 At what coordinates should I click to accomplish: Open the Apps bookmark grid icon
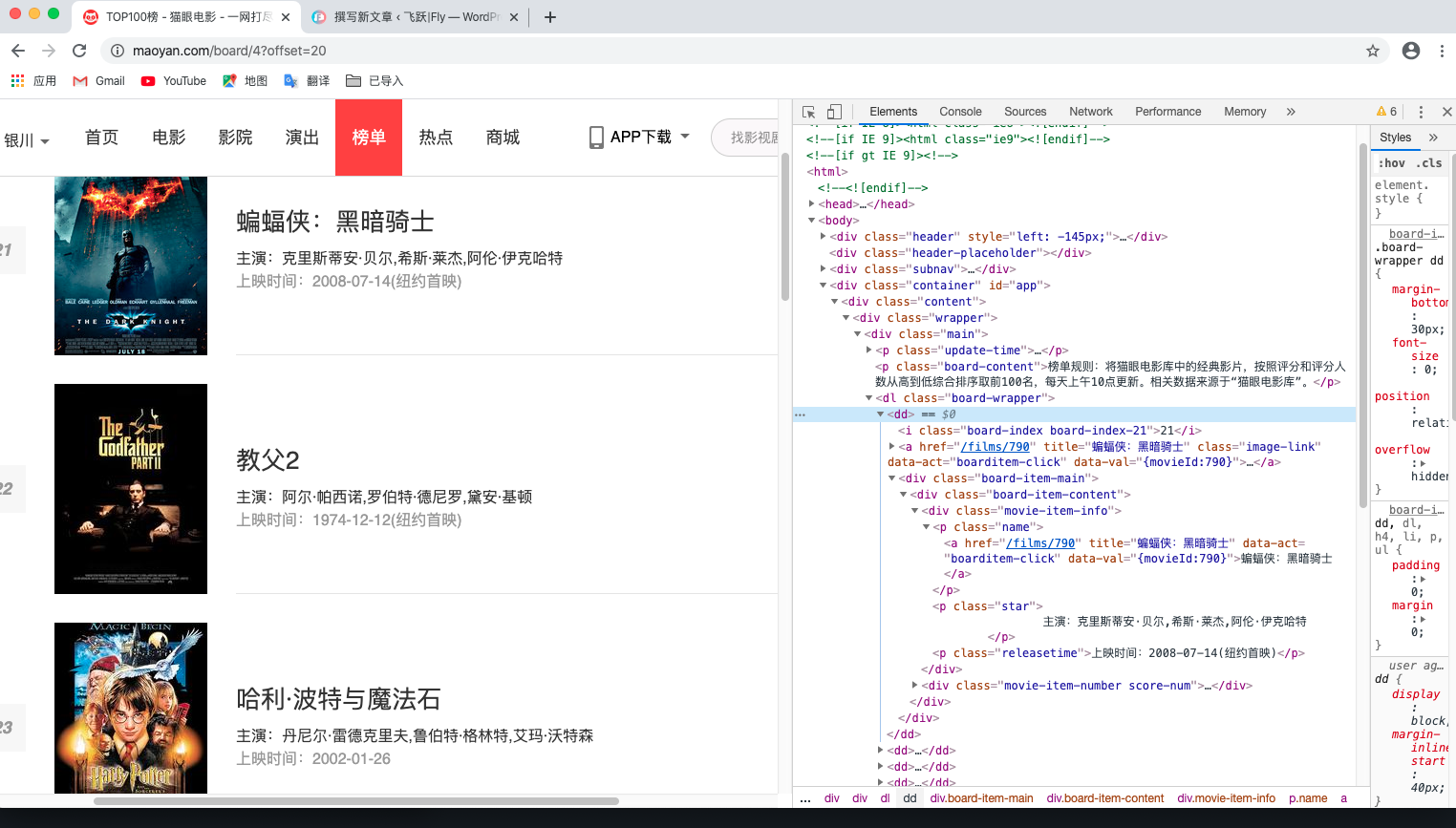[17, 81]
